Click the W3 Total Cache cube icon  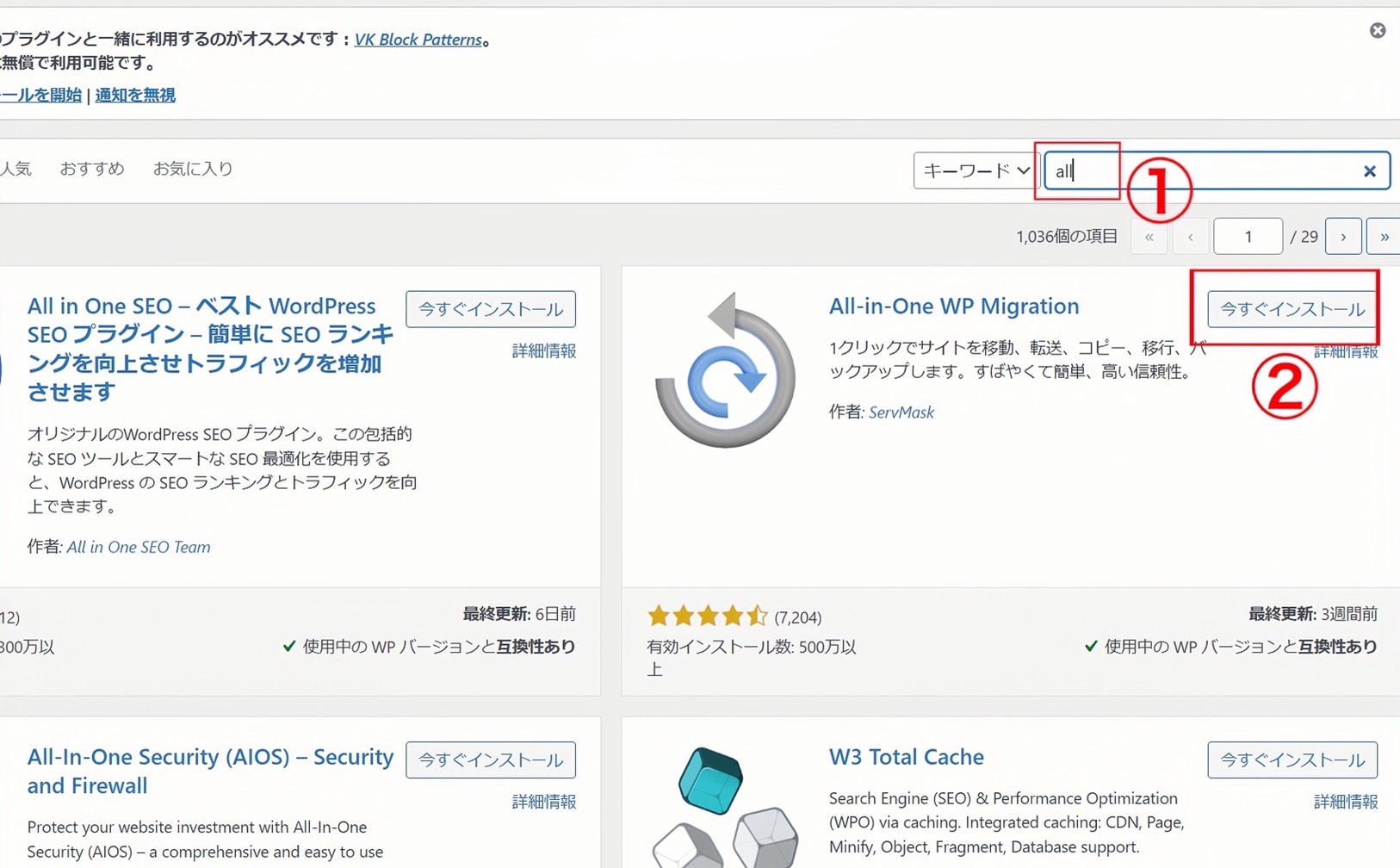click(725, 806)
